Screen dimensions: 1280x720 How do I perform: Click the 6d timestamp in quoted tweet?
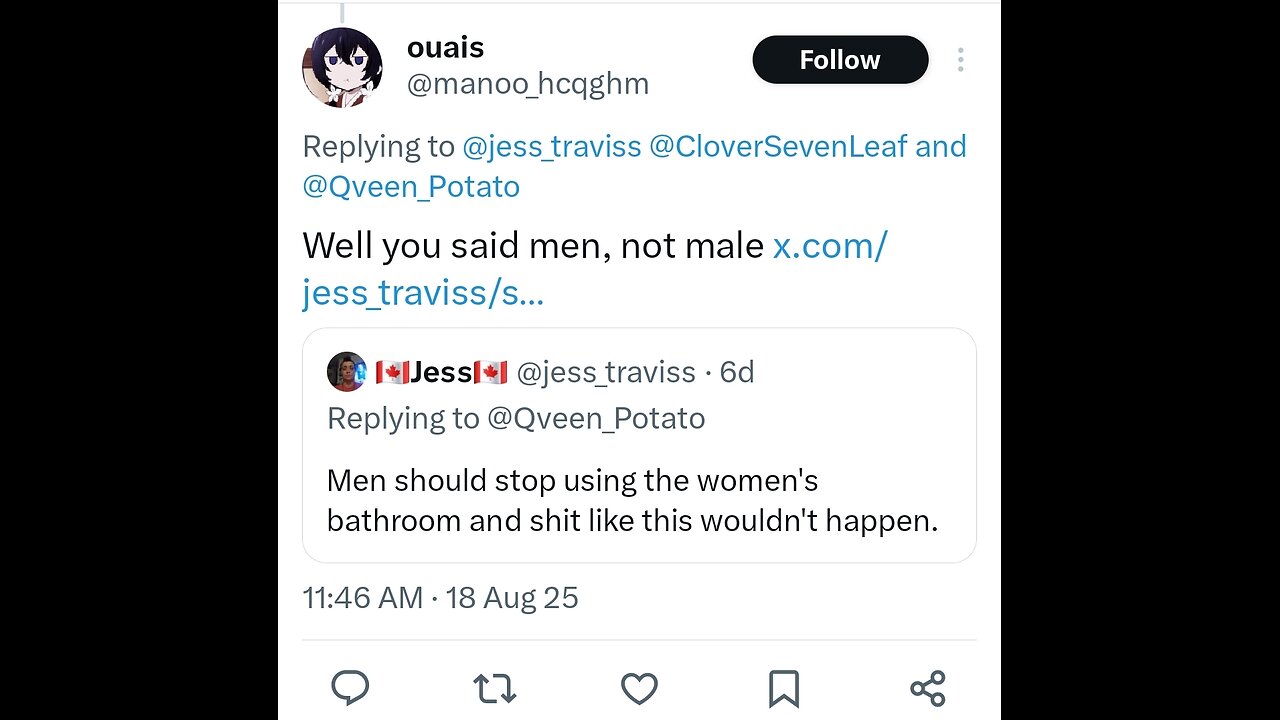click(x=737, y=372)
